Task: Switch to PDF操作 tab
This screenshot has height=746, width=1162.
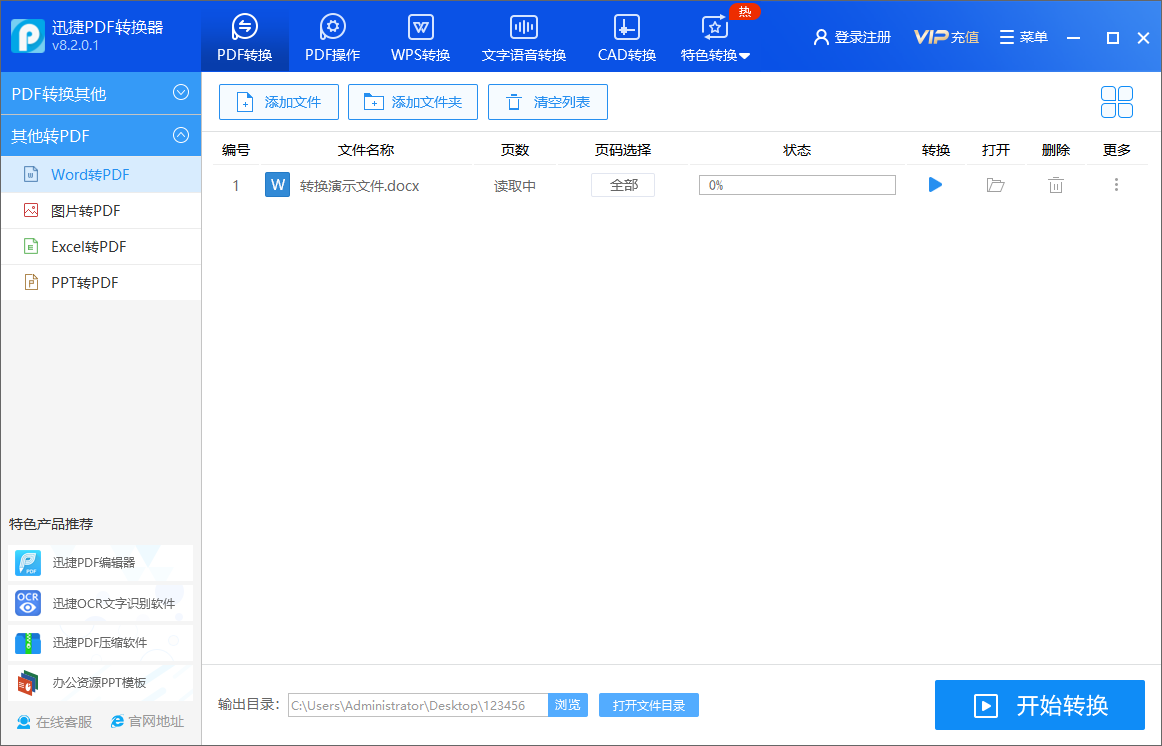Action: pos(333,37)
